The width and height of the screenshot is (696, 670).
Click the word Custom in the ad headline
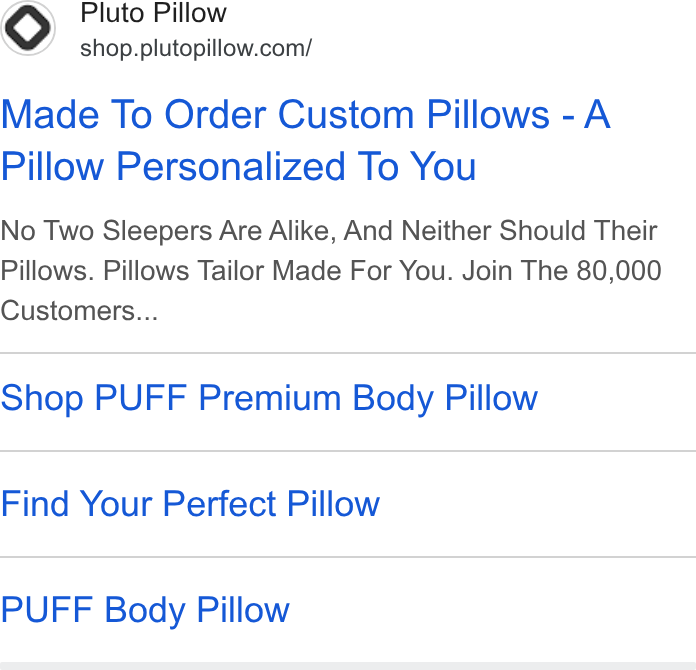click(x=346, y=115)
